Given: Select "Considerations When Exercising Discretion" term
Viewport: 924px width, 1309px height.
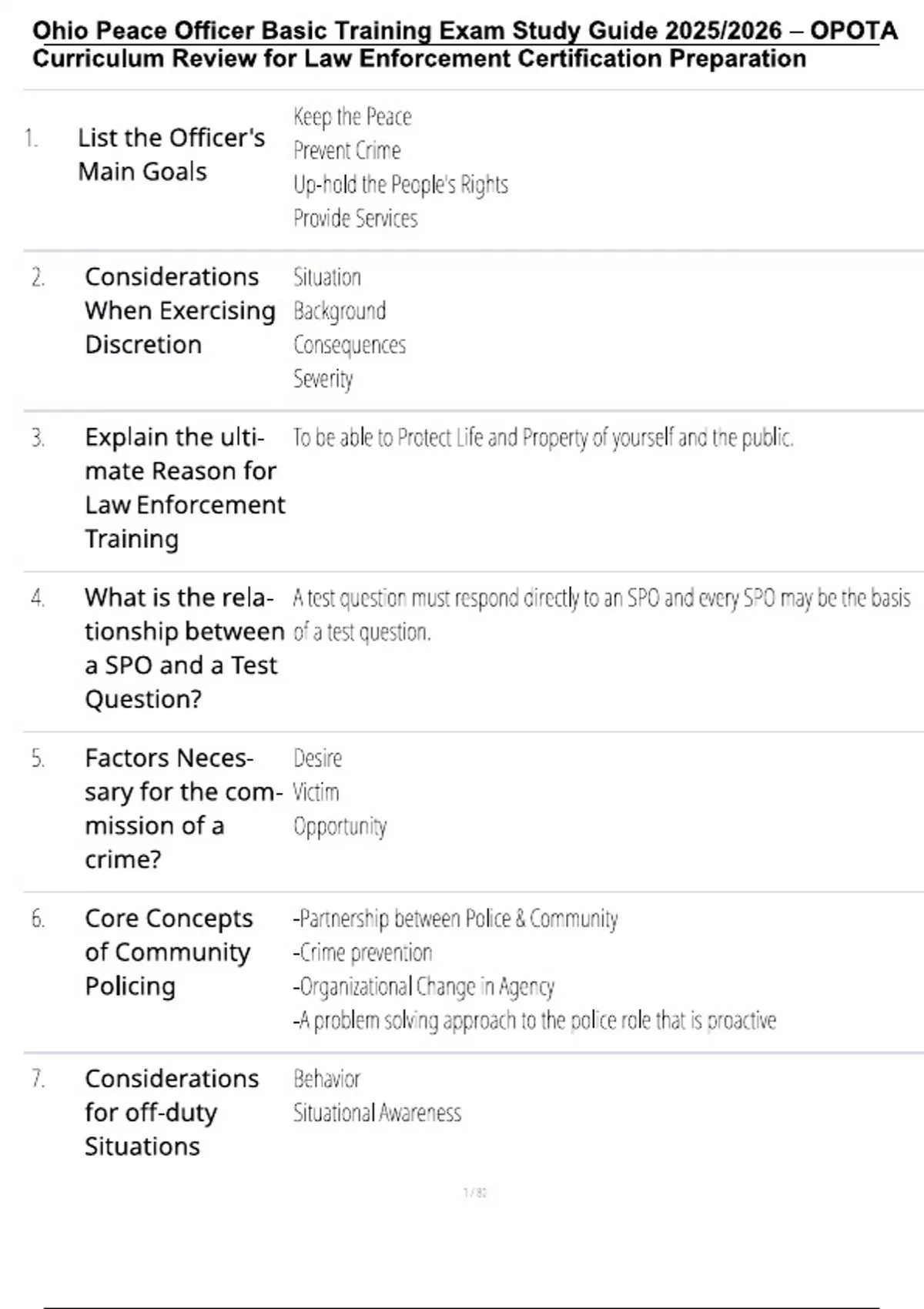Looking at the screenshot, I should click(x=179, y=310).
